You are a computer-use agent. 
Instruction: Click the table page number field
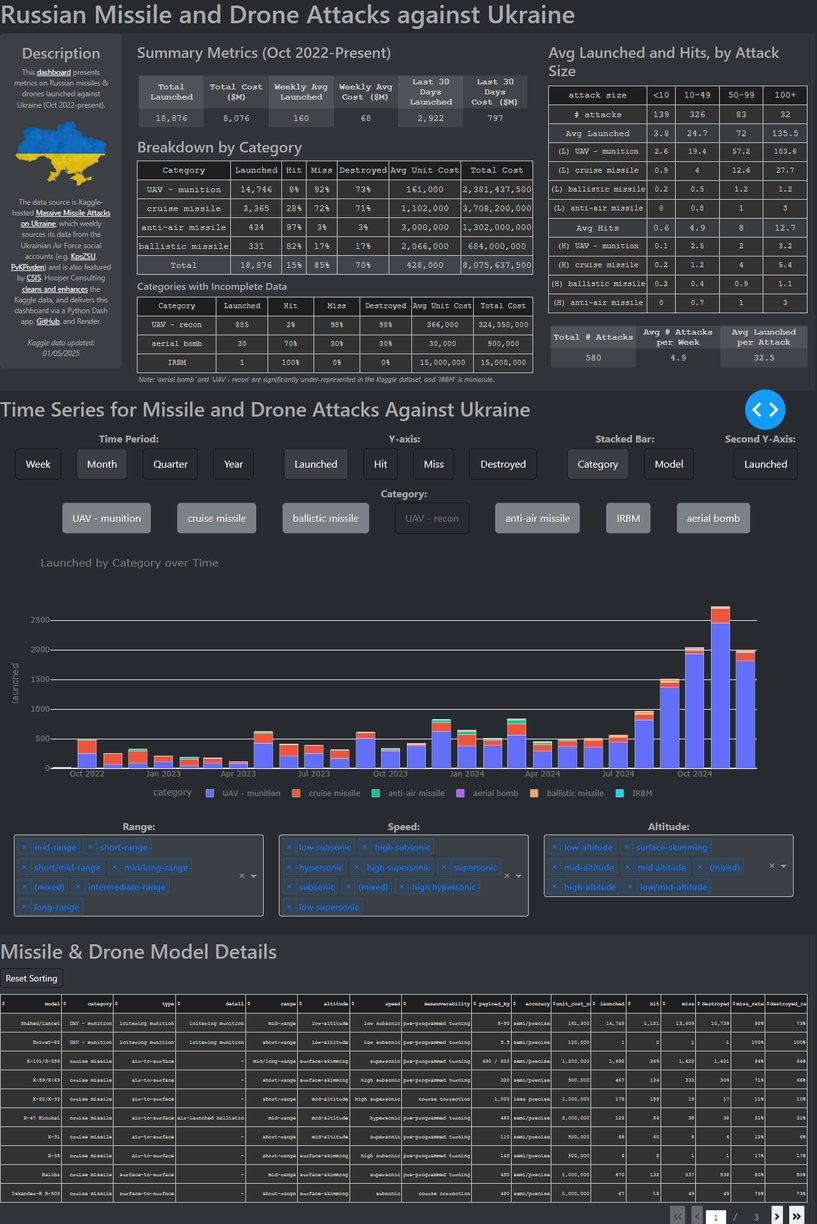(x=715, y=1216)
